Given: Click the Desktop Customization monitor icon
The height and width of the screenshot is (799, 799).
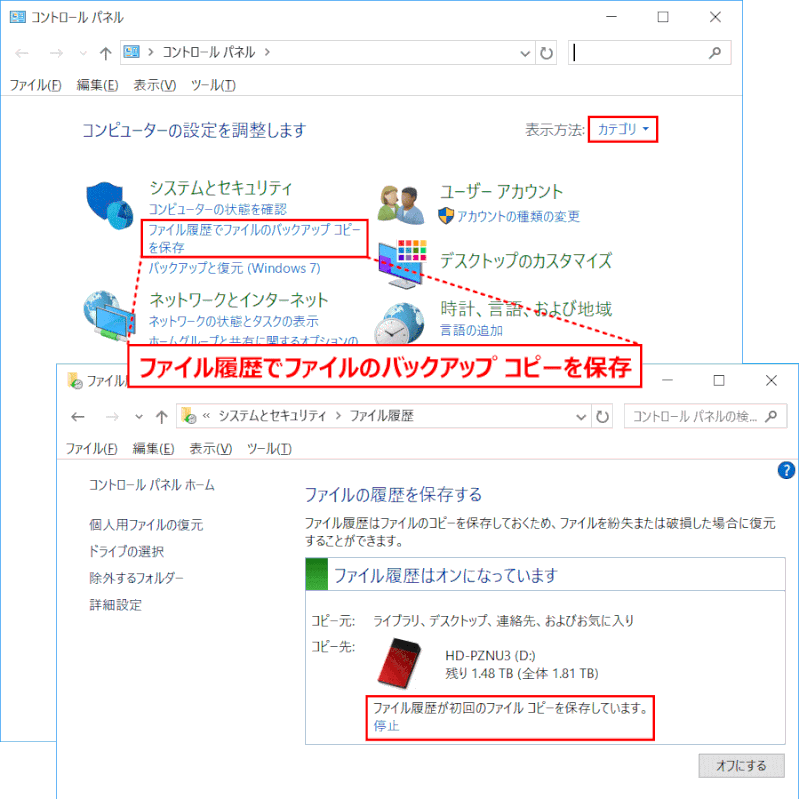Looking at the screenshot, I should (x=402, y=264).
